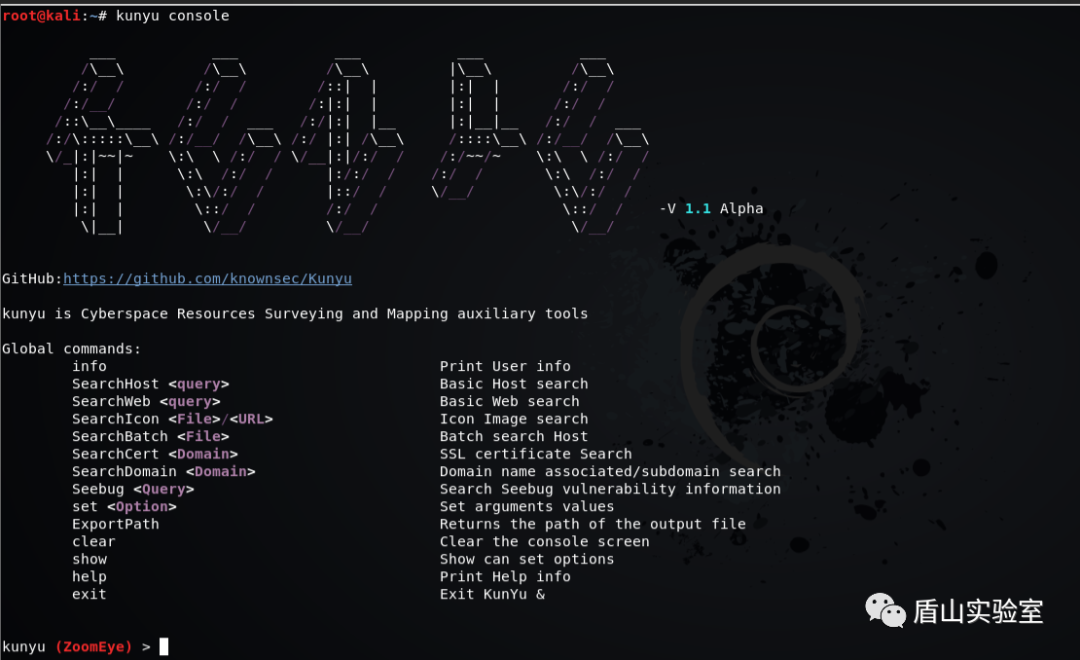The width and height of the screenshot is (1080, 660).
Task: Click 'Show can set options' description
Action: pos(527,559)
